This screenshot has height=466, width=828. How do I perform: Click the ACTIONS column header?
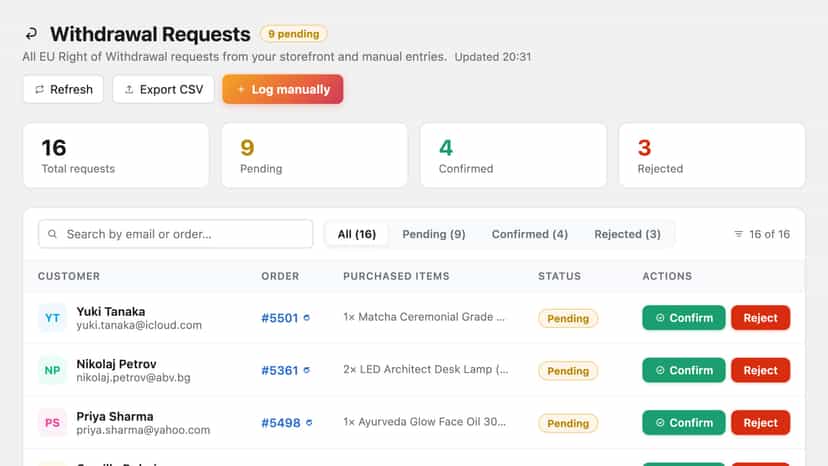pos(667,276)
